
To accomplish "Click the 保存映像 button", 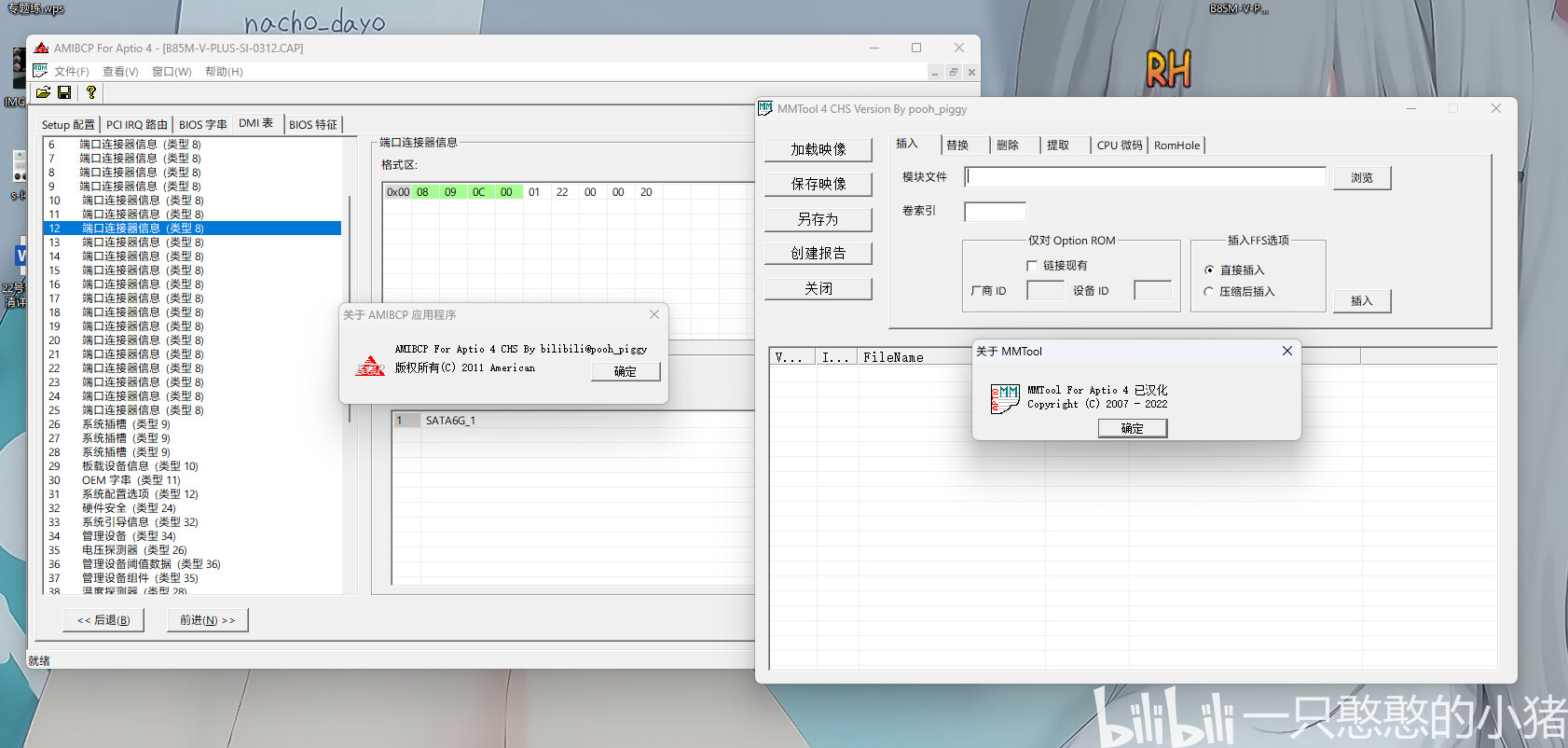I will [x=818, y=184].
